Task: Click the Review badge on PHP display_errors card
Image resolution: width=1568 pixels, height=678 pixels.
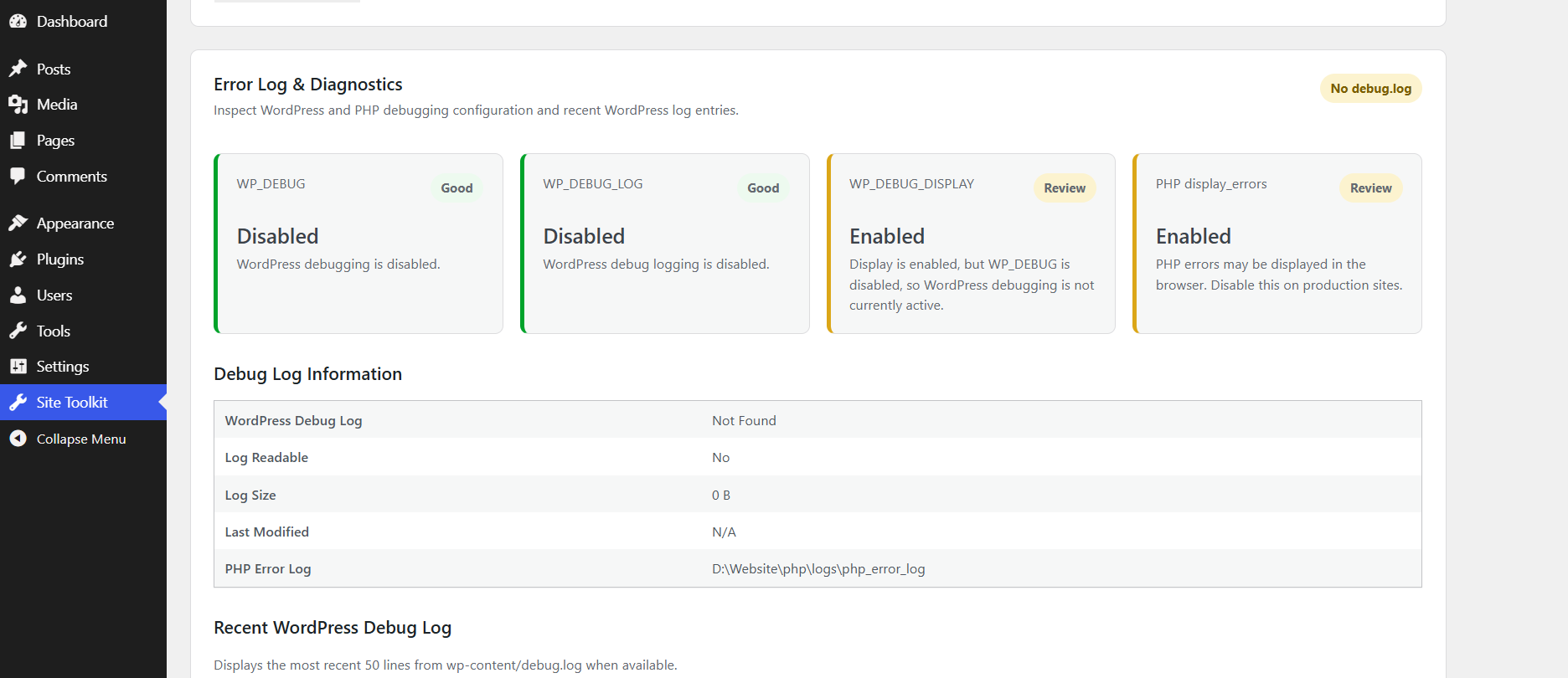Action: click(x=1371, y=188)
